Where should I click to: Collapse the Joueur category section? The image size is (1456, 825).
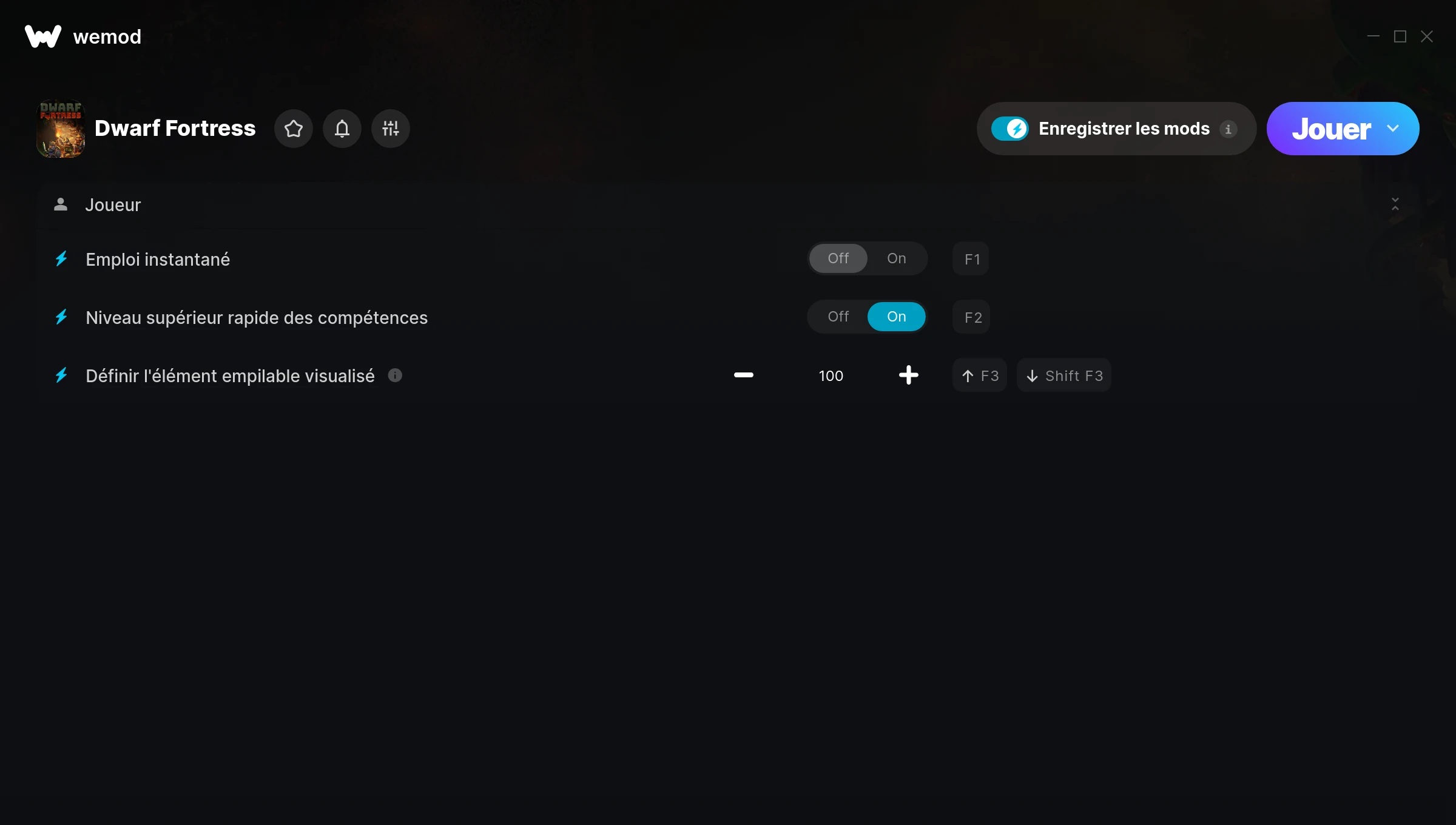tap(1395, 204)
